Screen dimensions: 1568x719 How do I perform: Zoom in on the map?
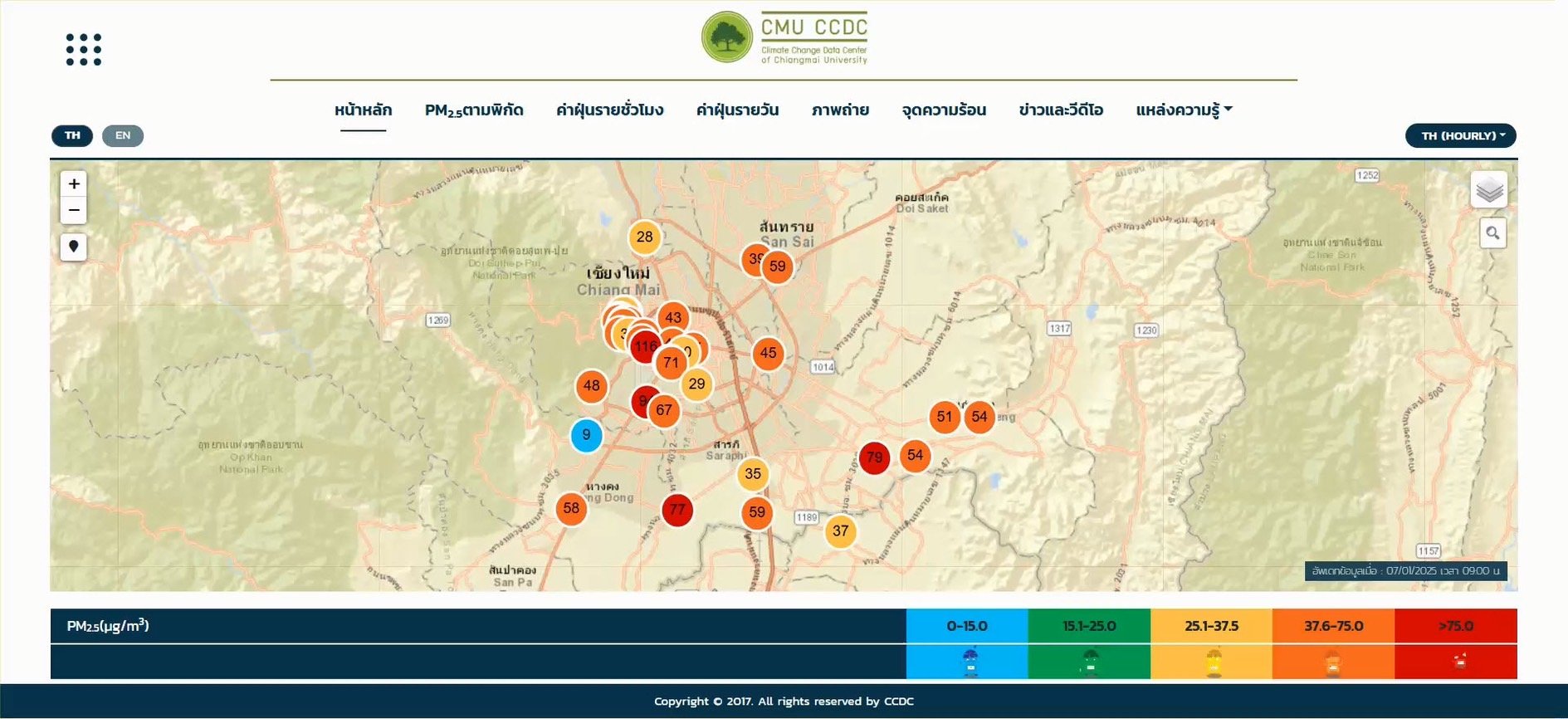[x=74, y=184]
